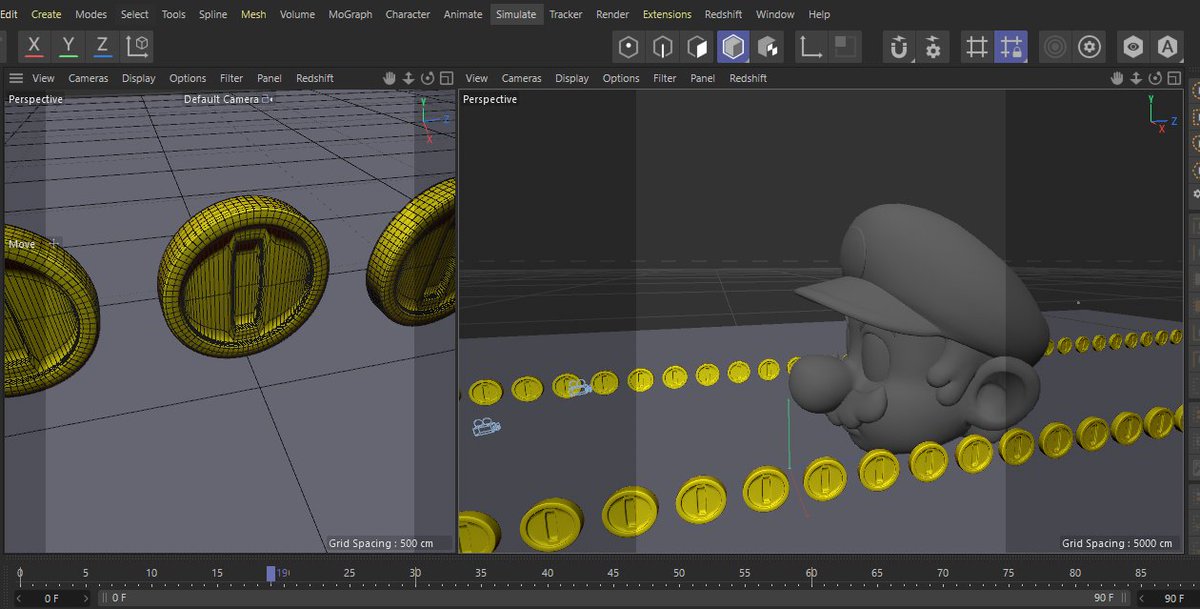Click the Move tool label in left viewport
The image size is (1200, 609).
(21, 244)
